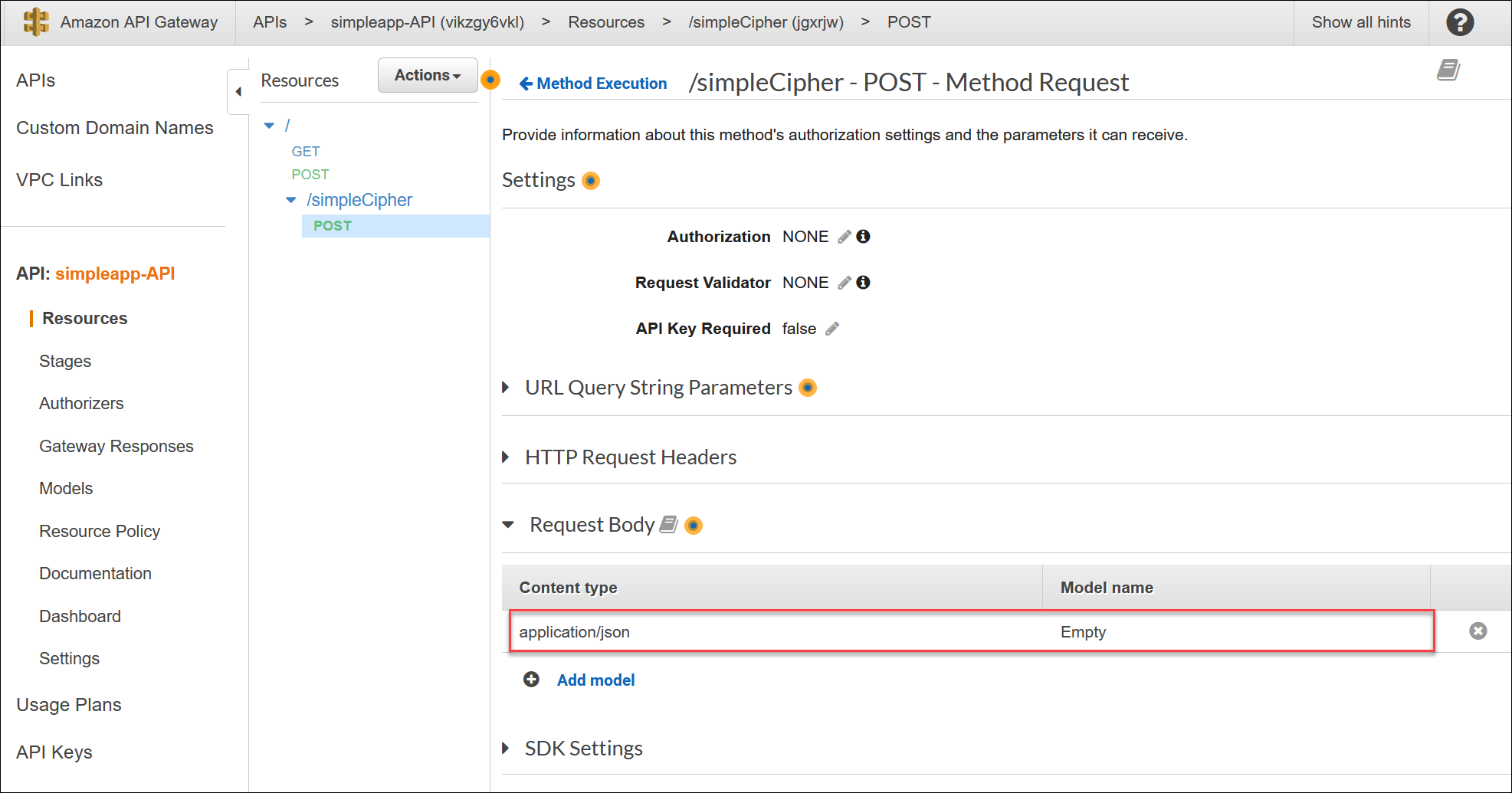Image resolution: width=1512 pixels, height=793 pixels.
Task: Open the book icon beside Request Body
Action: pyautogui.click(x=669, y=524)
